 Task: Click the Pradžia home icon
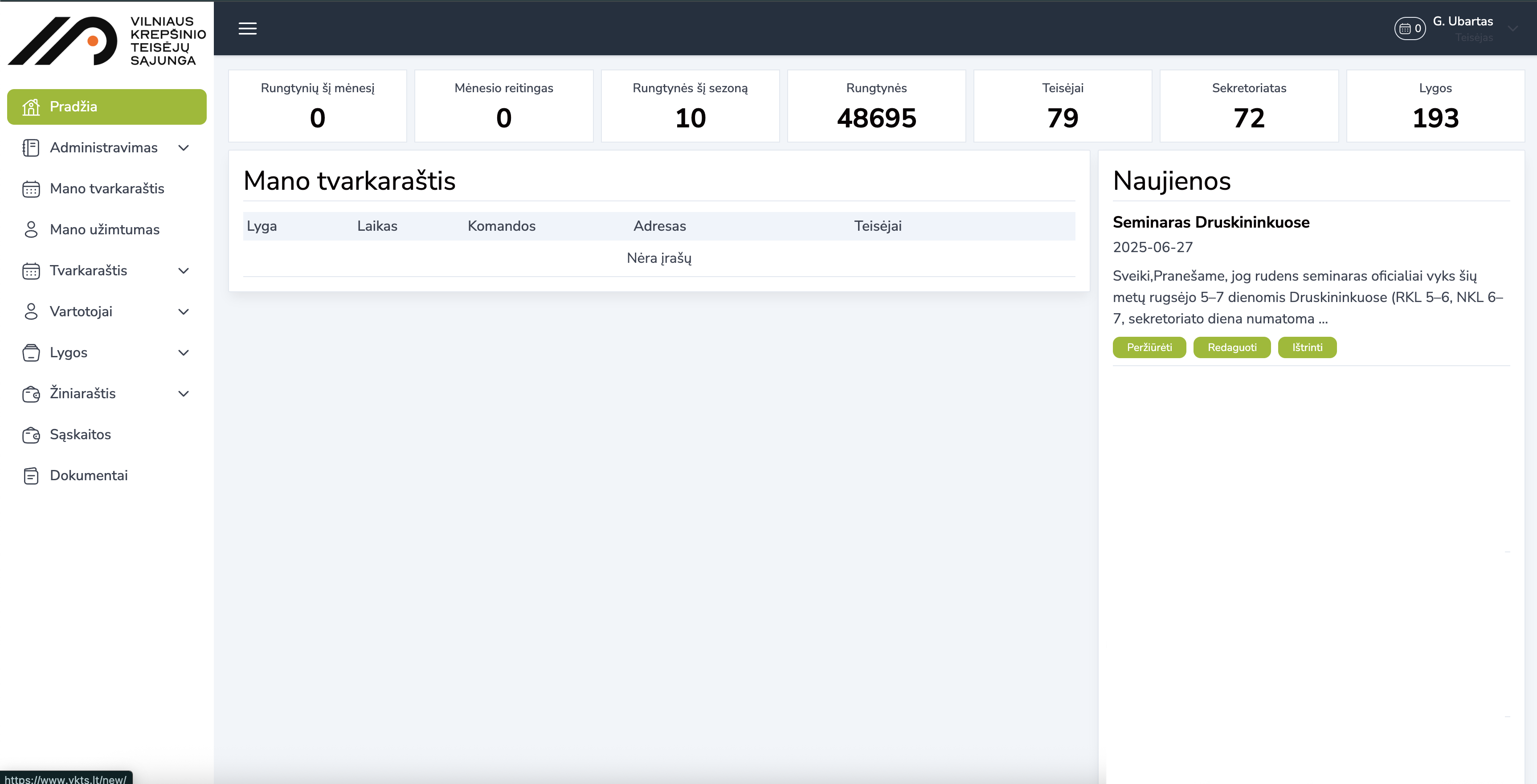[x=31, y=107]
